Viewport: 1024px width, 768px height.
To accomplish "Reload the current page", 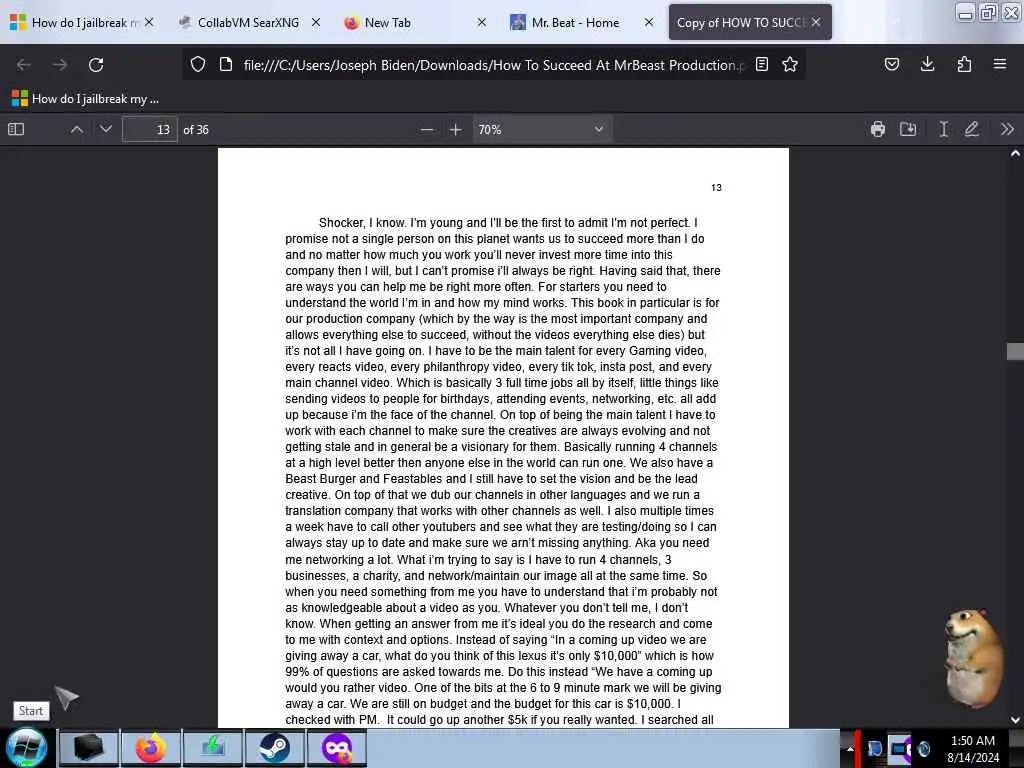I will point(96,65).
